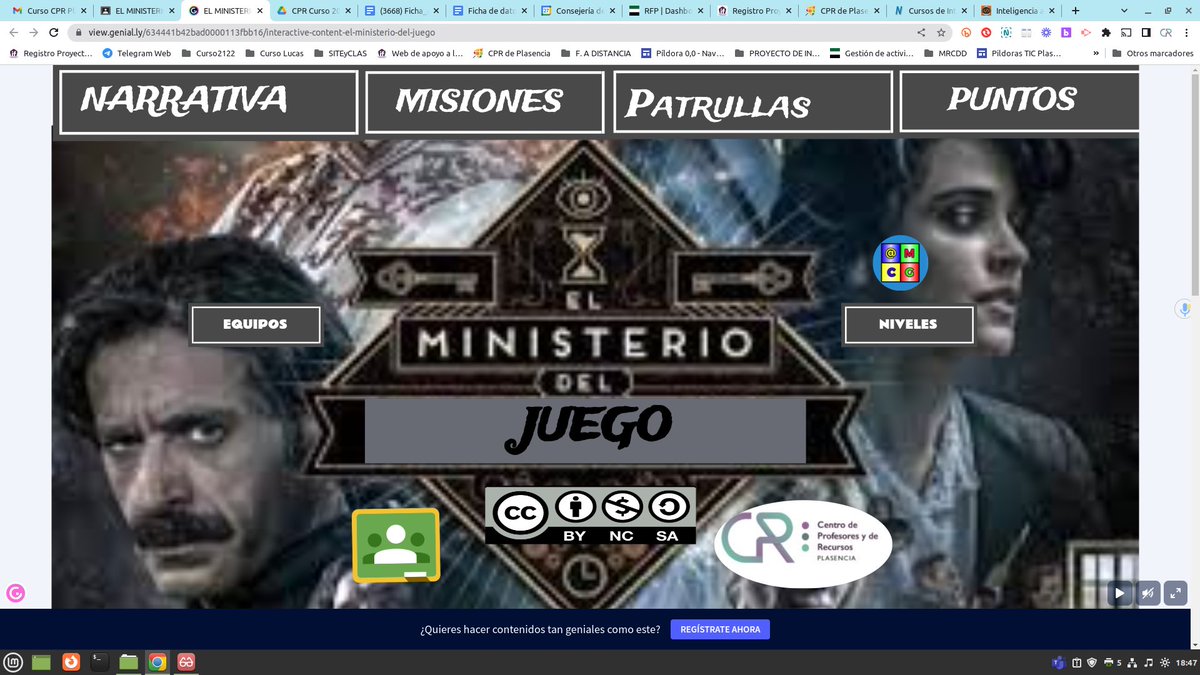Click the REGÍSTRATE AHORA button
Viewport: 1200px width, 675px height.
(x=720, y=630)
